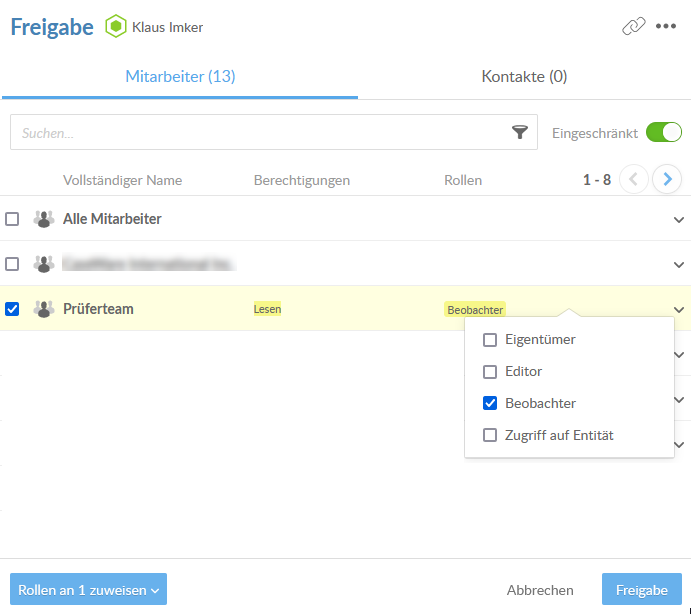Screen dimensions: 691x614
Task: Switch to the Mitarbeiter (13) tab
Action: 180,77
